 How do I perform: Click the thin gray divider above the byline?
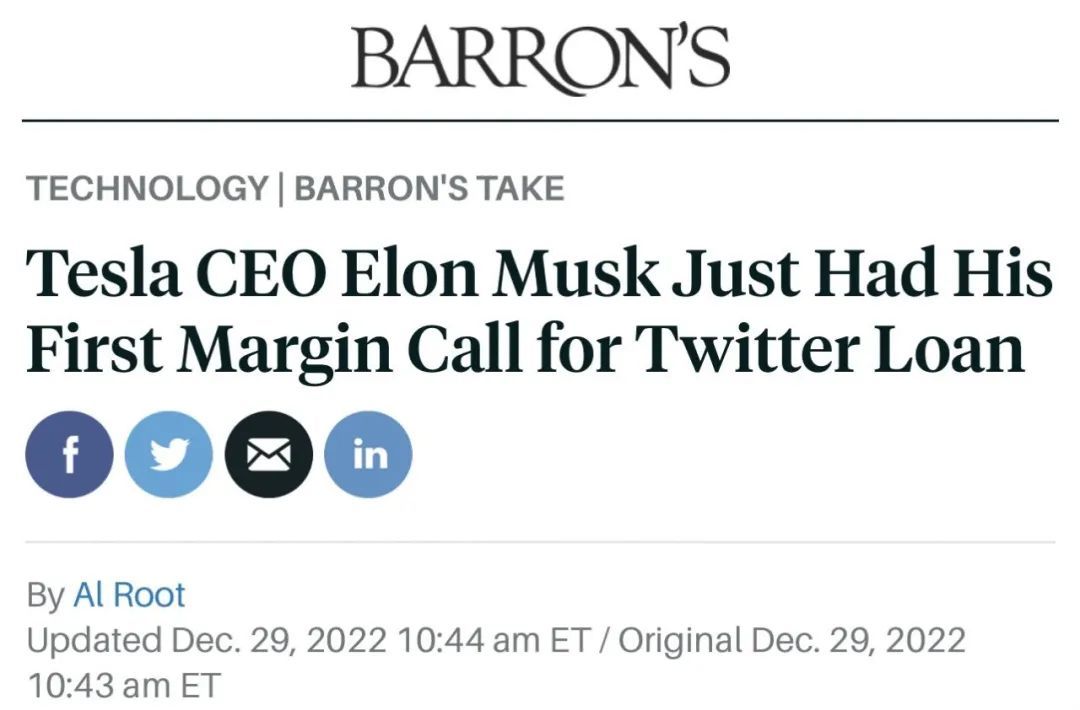tap(540, 542)
